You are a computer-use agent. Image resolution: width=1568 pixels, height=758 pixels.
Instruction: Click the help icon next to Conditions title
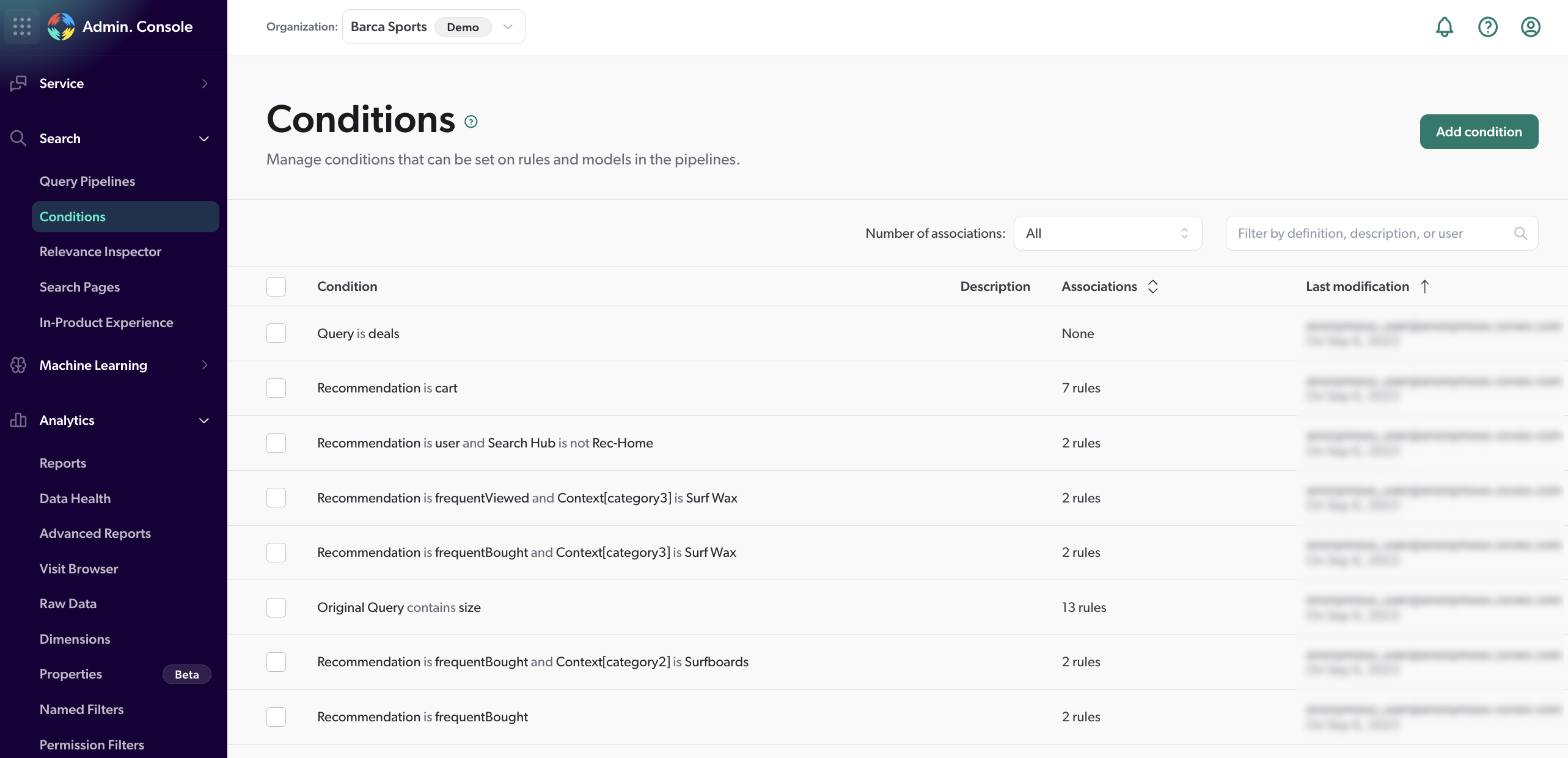pos(471,121)
